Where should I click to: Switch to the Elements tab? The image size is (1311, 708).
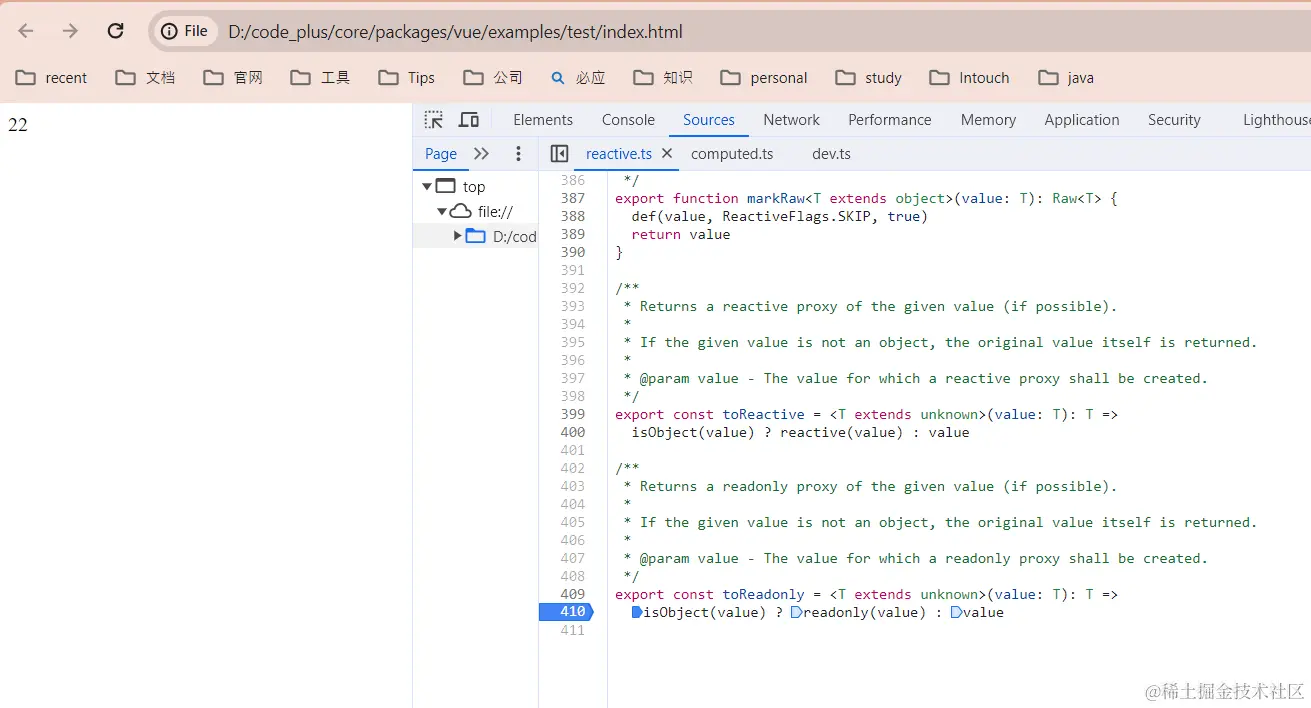(543, 120)
